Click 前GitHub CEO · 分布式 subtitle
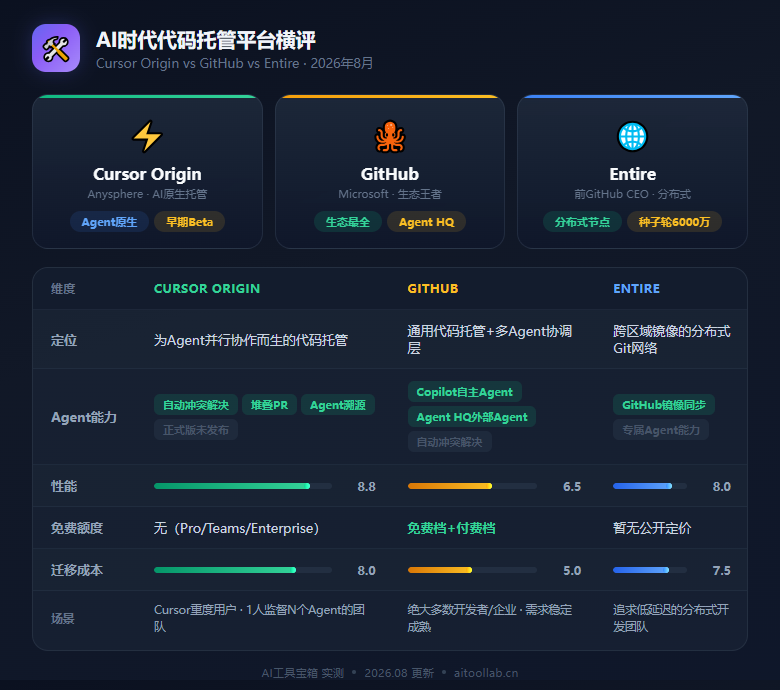Image resolution: width=780 pixels, height=690 pixels. 632,194
